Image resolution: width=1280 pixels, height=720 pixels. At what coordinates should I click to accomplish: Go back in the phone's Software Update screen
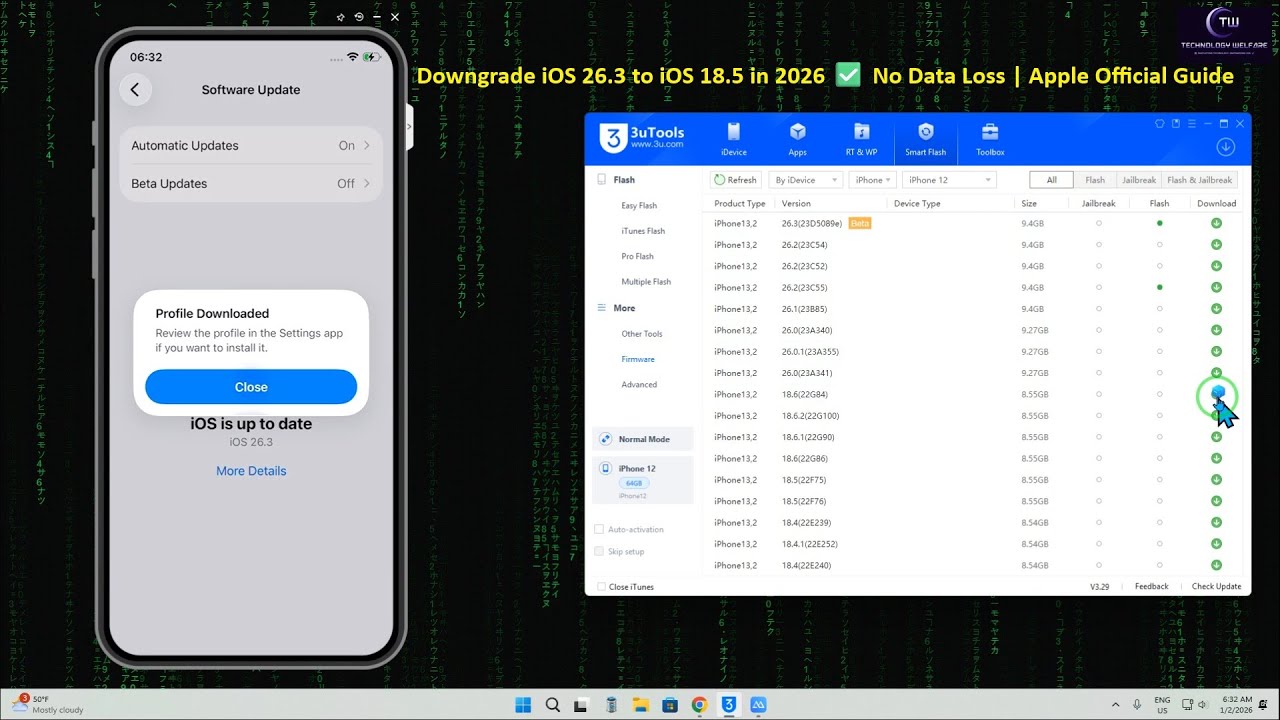tap(135, 90)
